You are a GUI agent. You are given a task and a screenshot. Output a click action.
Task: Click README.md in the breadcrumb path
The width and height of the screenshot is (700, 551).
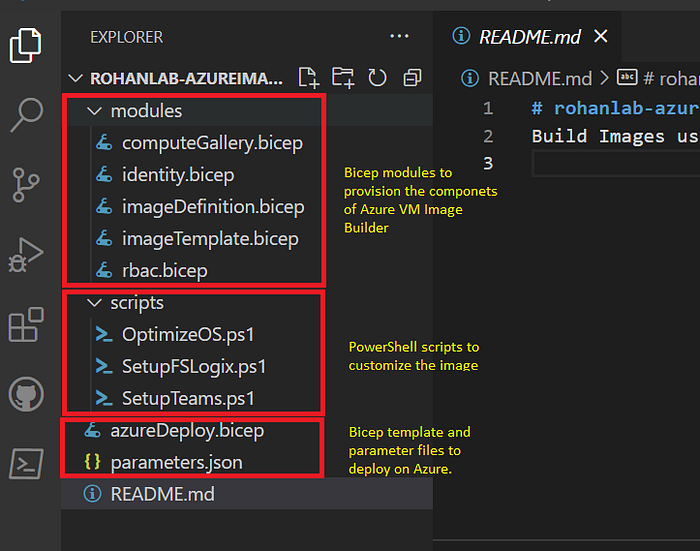point(539,79)
